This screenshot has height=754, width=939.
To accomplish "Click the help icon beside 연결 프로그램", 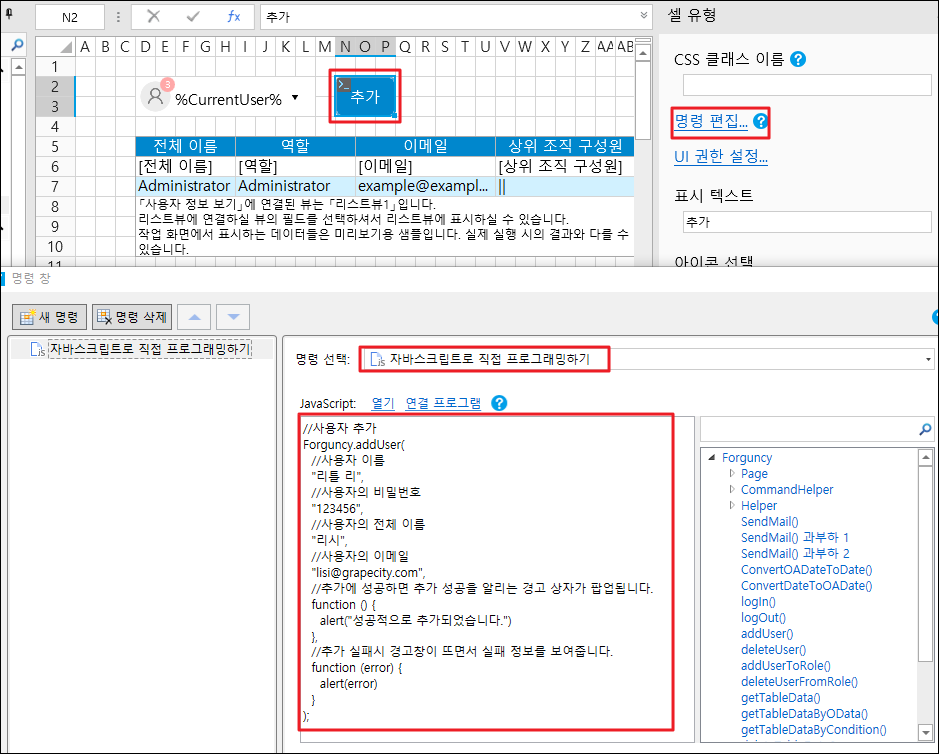I will coord(500,403).
